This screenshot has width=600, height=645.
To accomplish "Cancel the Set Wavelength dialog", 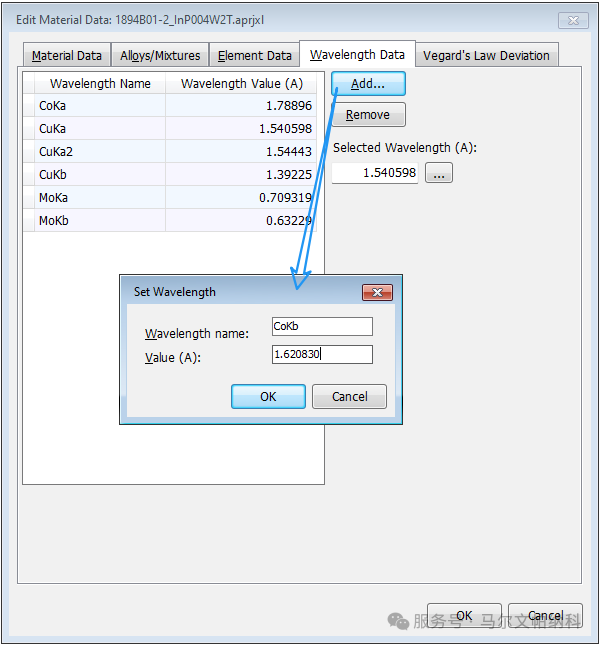I will coord(349,397).
